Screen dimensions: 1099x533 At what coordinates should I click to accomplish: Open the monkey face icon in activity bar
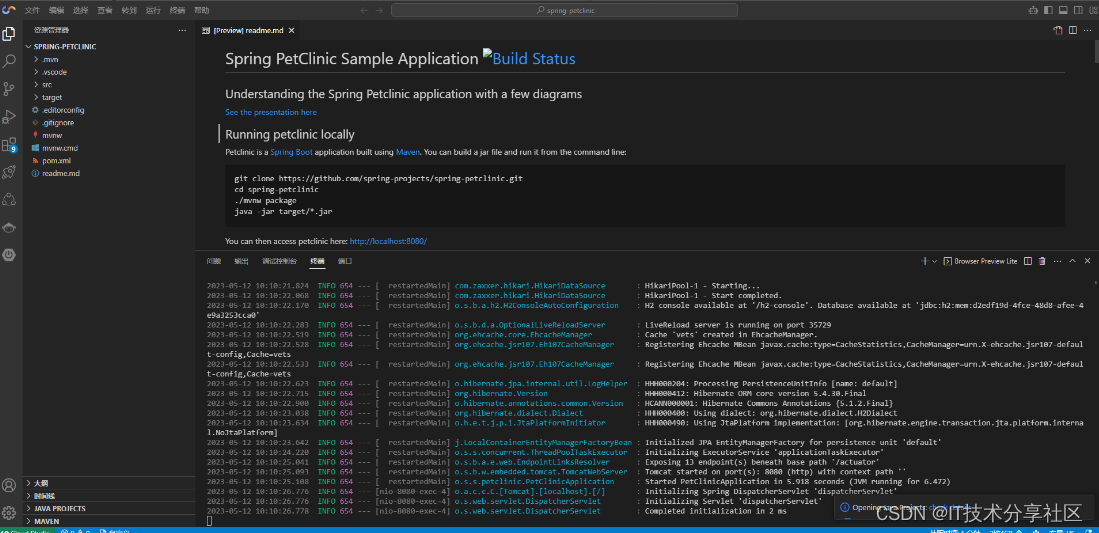pyautogui.click(x=9, y=227)
